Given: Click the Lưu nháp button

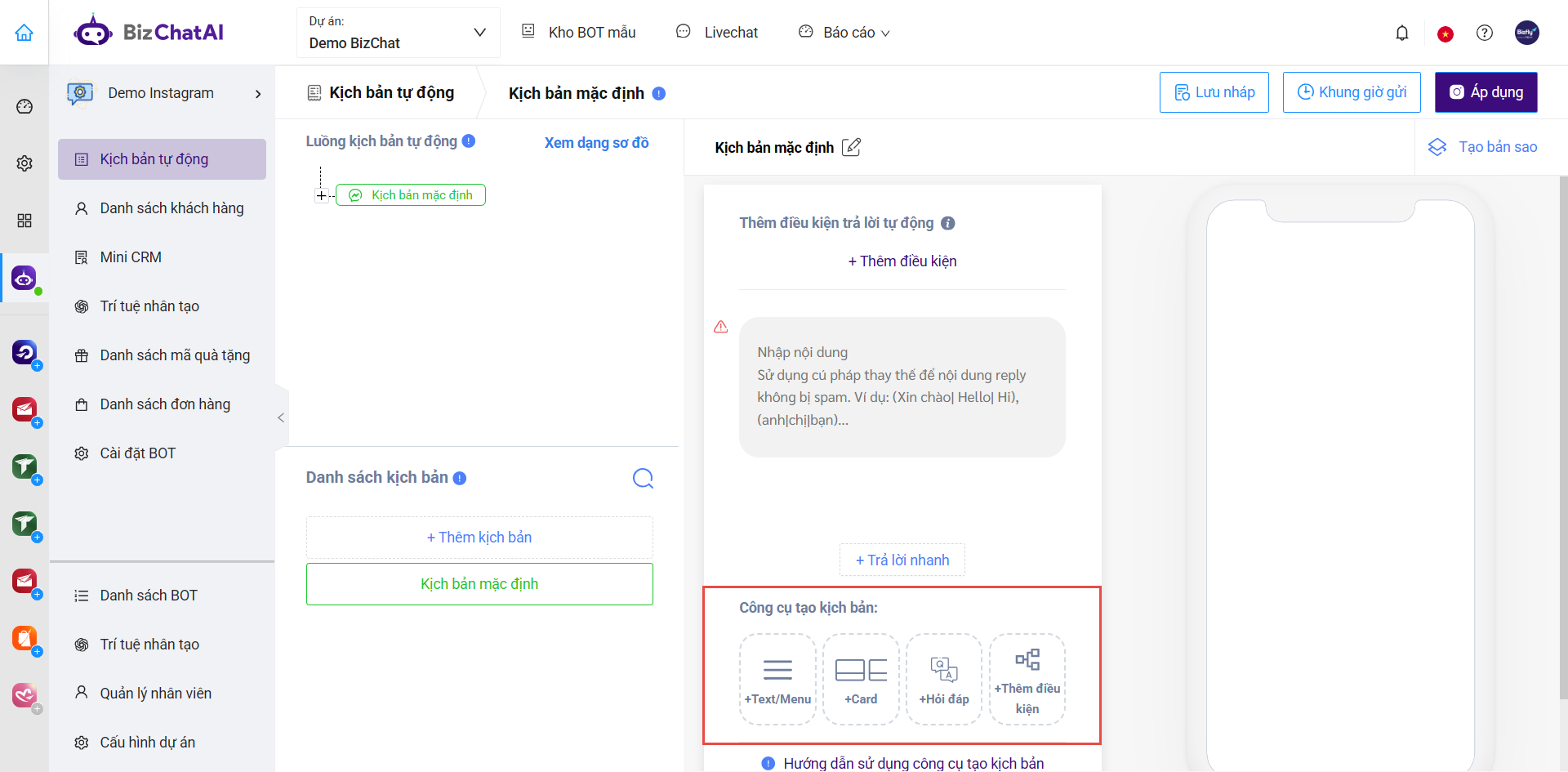Looking at the screenshot, I should [x=1214, y=92].
